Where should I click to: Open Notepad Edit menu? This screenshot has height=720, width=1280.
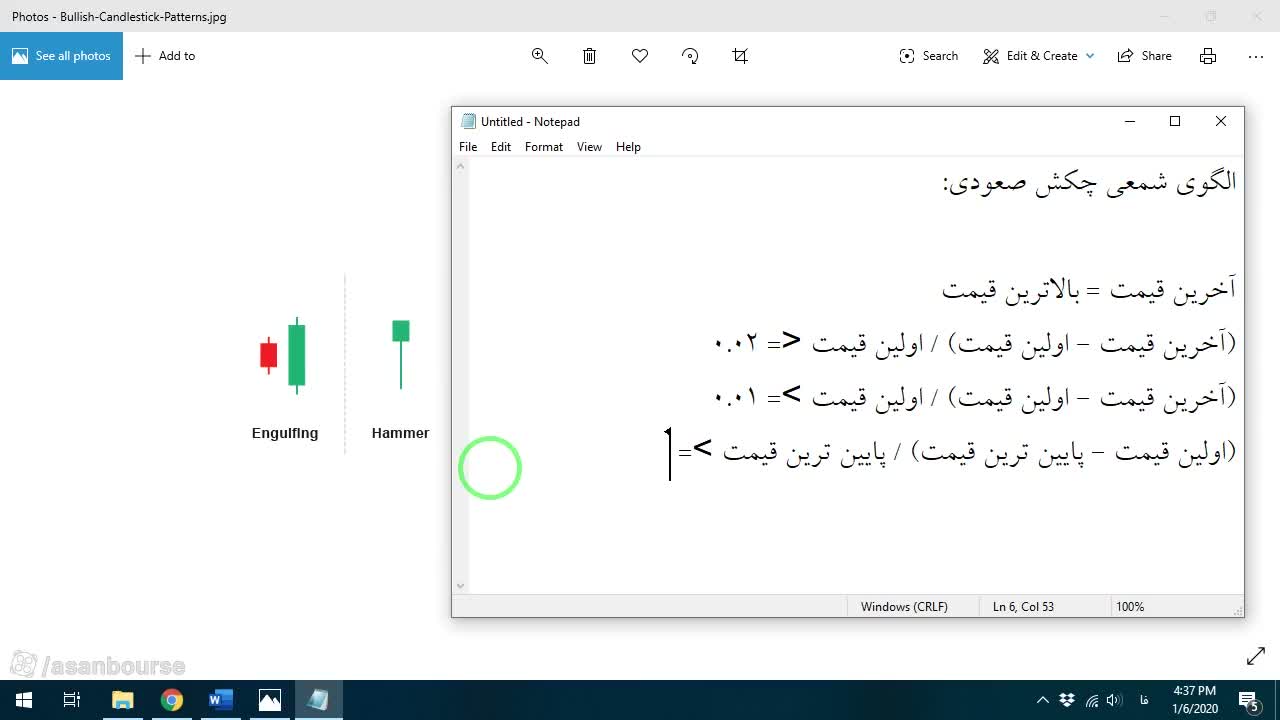coord(501,147)
